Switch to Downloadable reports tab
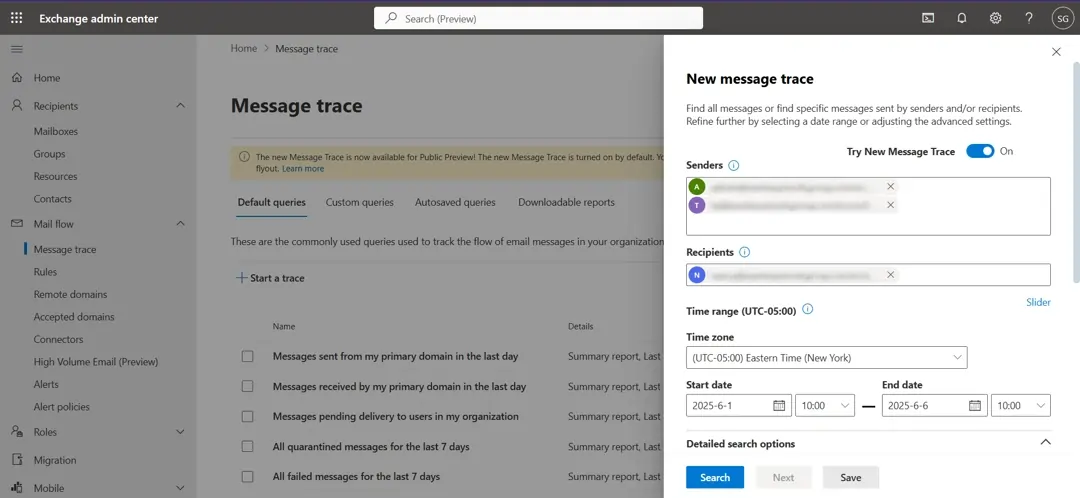The width and height of the screenshot is (1080, 498). pyautogui.click(x=566, y=202)
